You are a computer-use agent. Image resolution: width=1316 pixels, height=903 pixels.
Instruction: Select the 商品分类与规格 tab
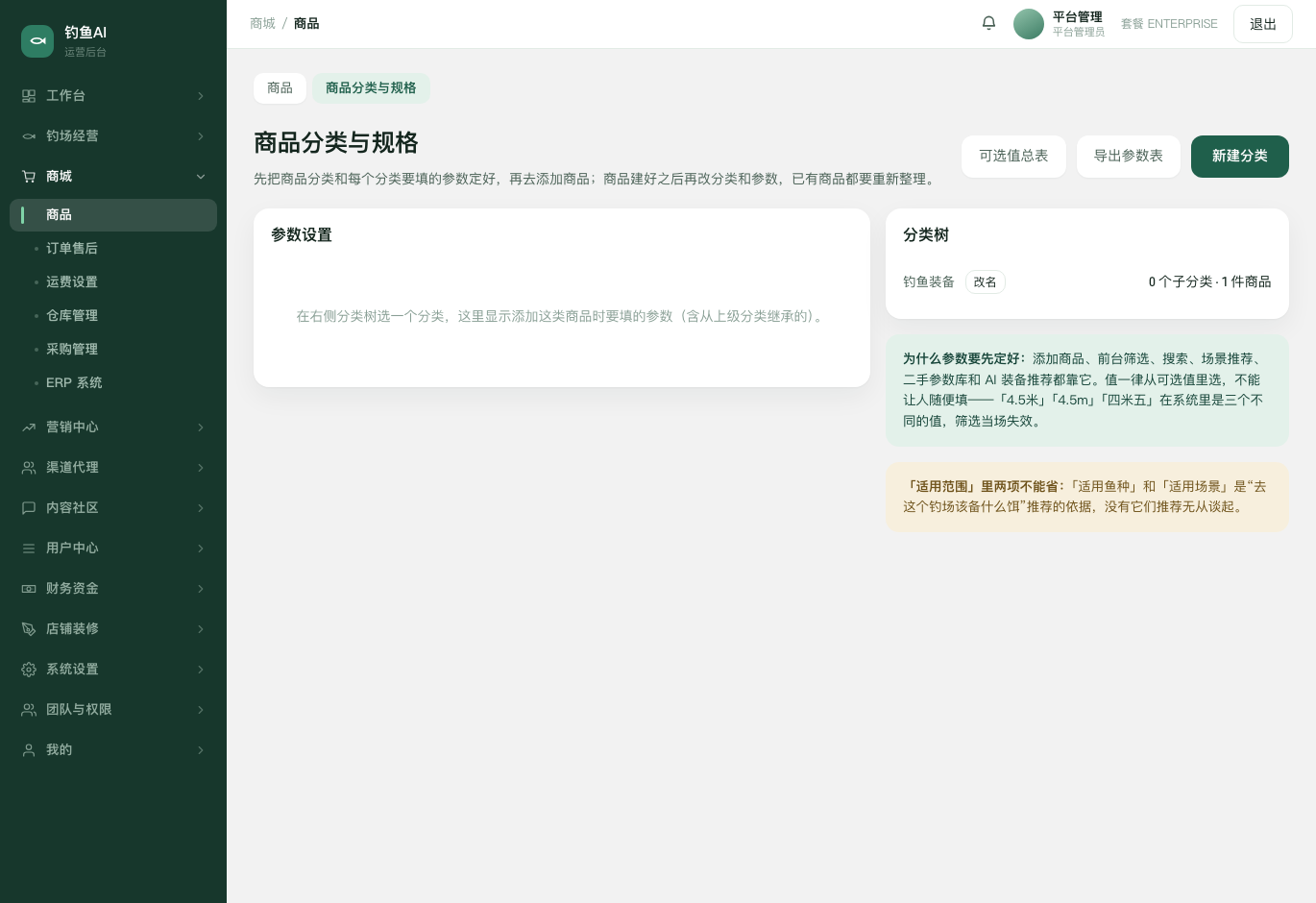click(371, 88)
